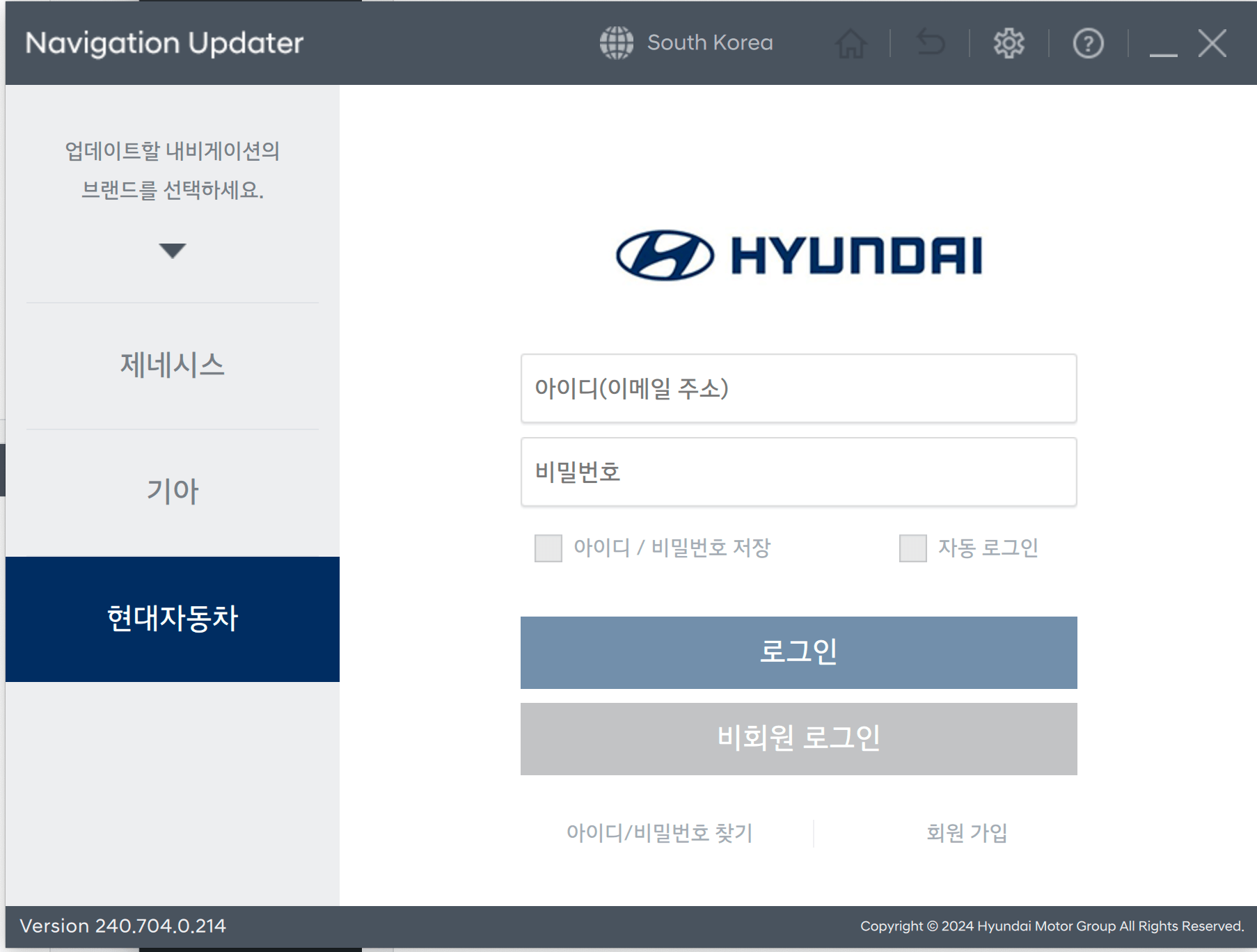This screenshot has width=1257, height=952.
Task: Open the 회원 가입 link
Action: 967,833
